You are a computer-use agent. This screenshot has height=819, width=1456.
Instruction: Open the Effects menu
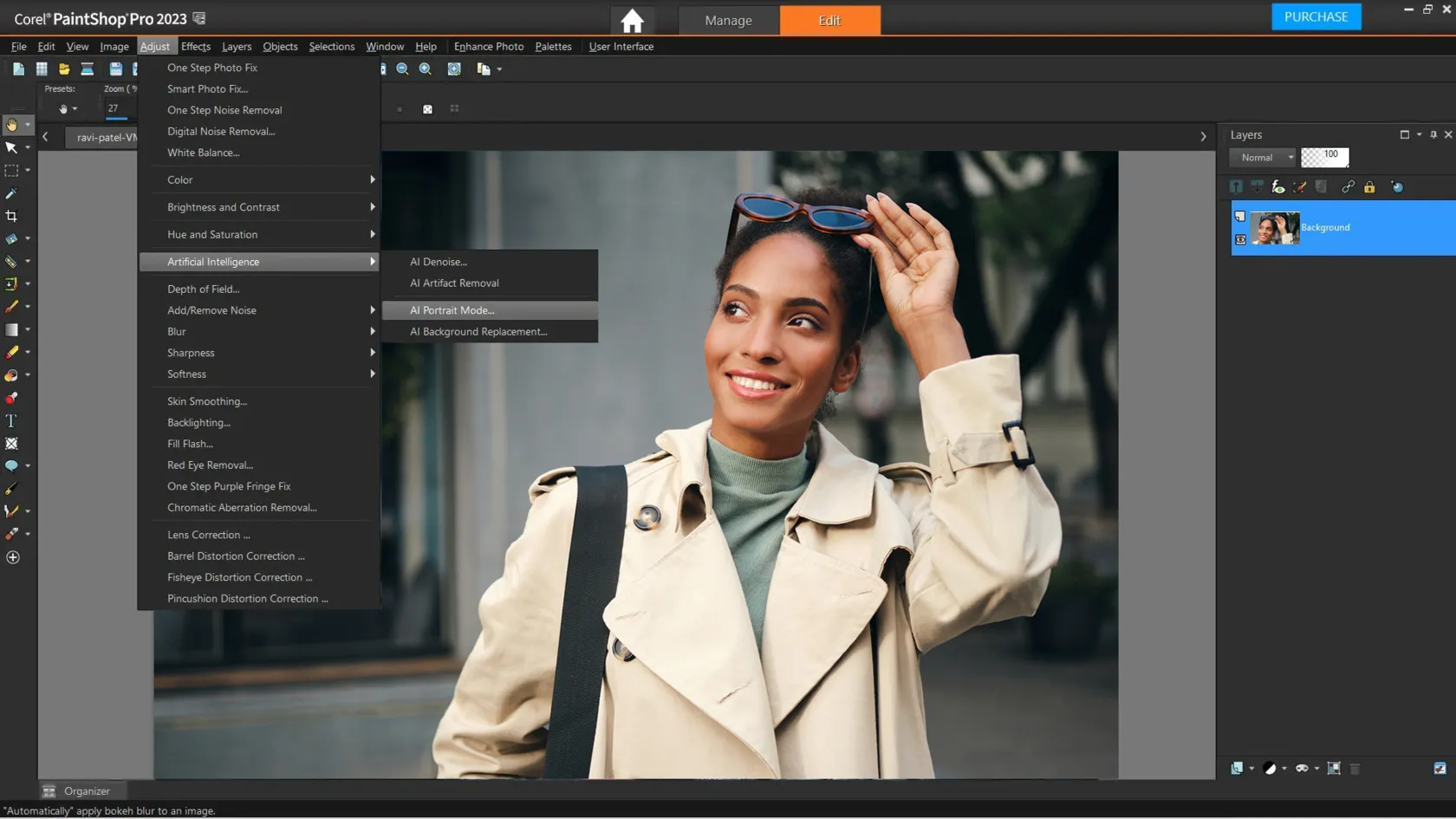(x=195, y=47)
